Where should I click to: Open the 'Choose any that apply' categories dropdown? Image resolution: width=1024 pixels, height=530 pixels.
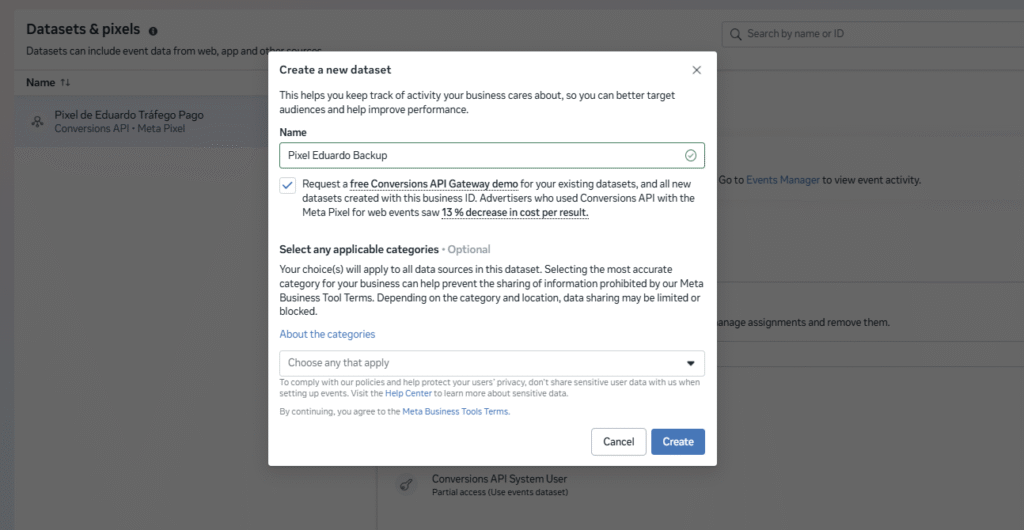click(x=480, y=363)
